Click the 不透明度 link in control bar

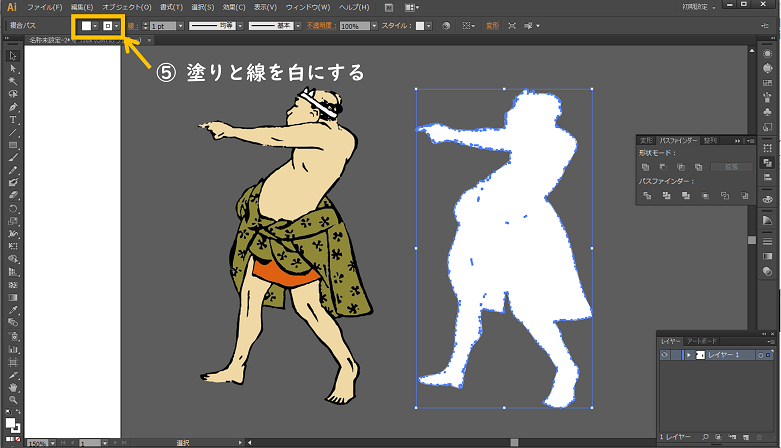point(319,26)
